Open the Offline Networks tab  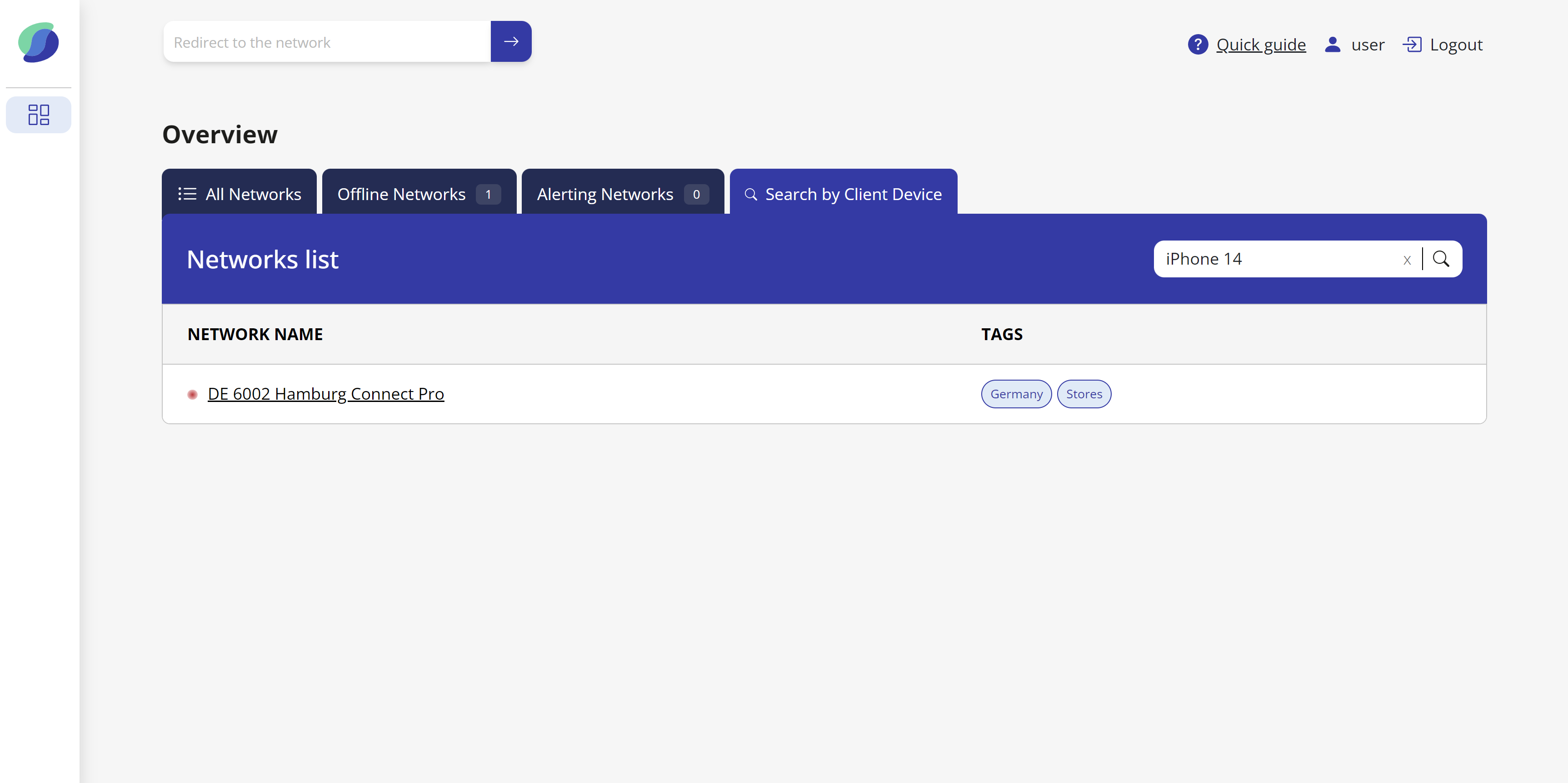(419, 194)
